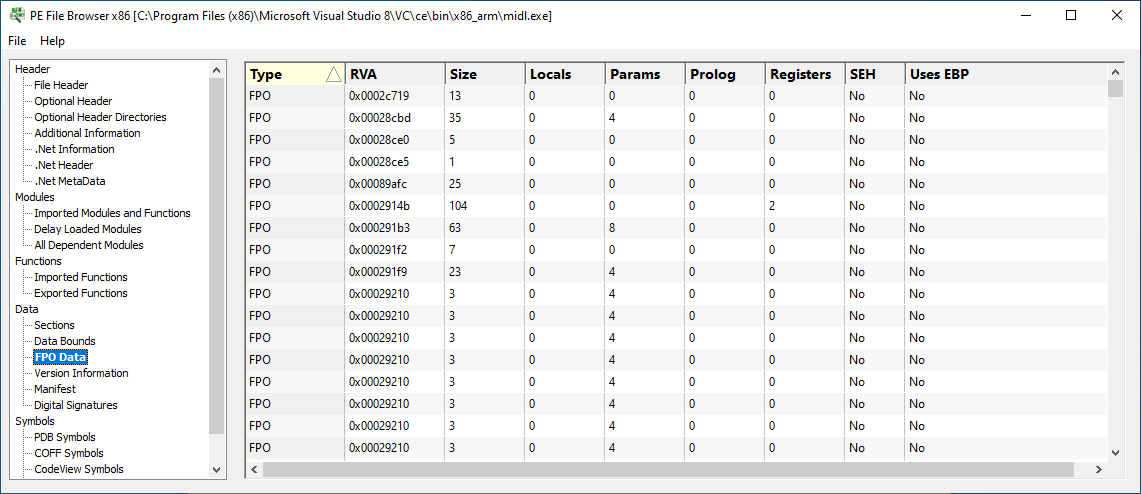The height and width of the screenshot is (494, 1141).
Task: Select the Functions root node
Action: pos(39,261)
